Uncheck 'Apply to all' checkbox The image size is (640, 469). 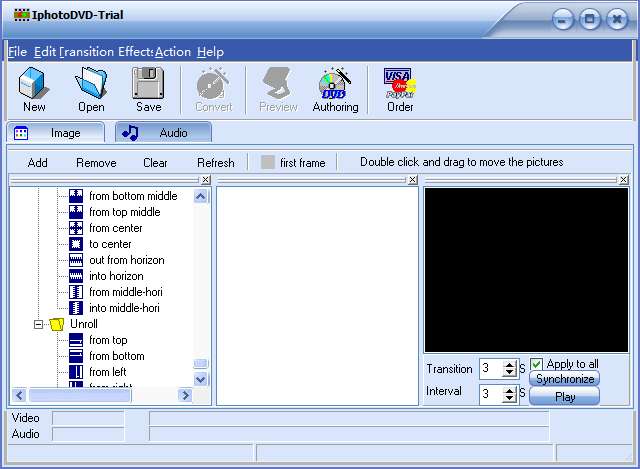tap(536, 364)
